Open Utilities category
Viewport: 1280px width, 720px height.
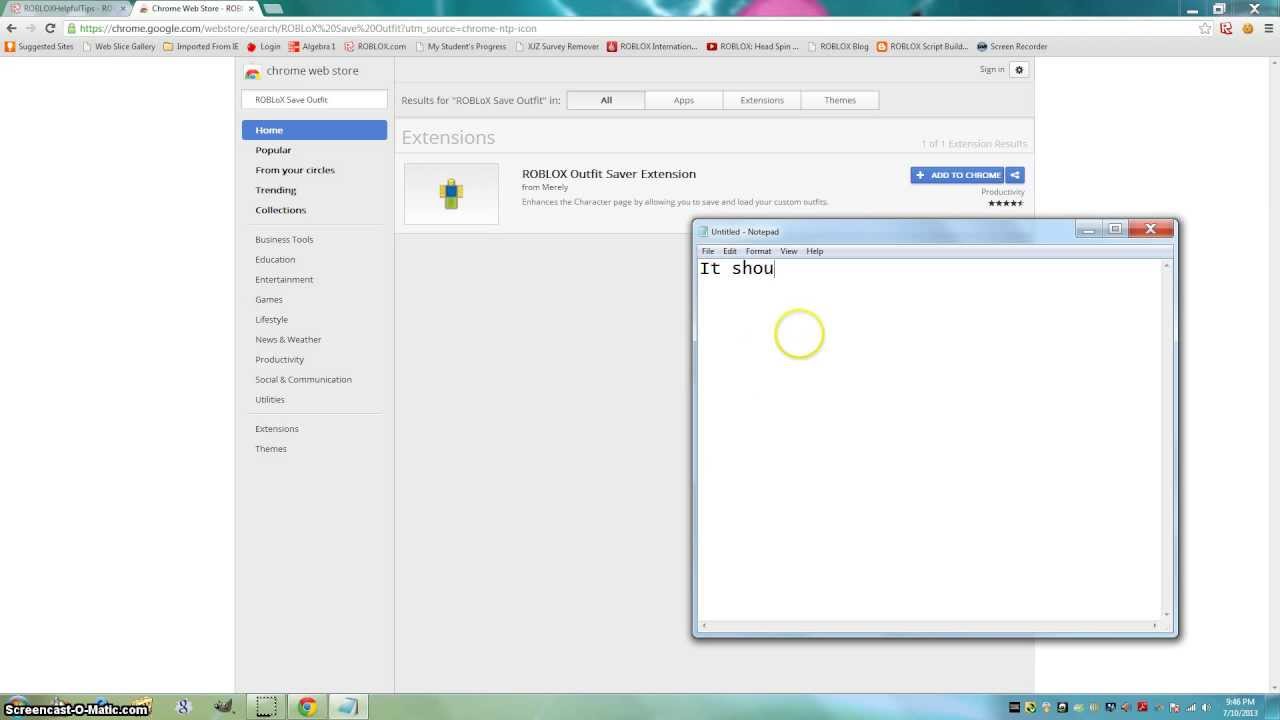tap(270, 400)
